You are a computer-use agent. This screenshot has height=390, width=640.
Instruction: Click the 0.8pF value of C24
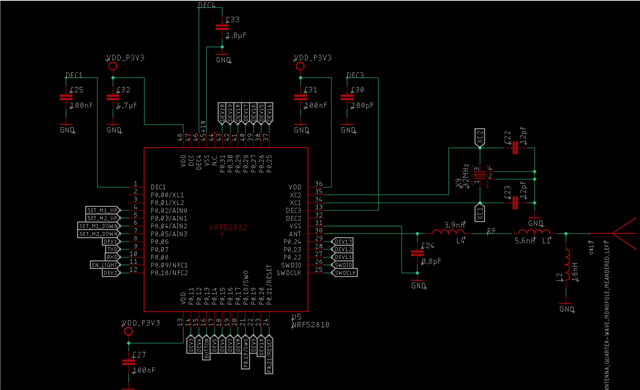pos(431,261)
